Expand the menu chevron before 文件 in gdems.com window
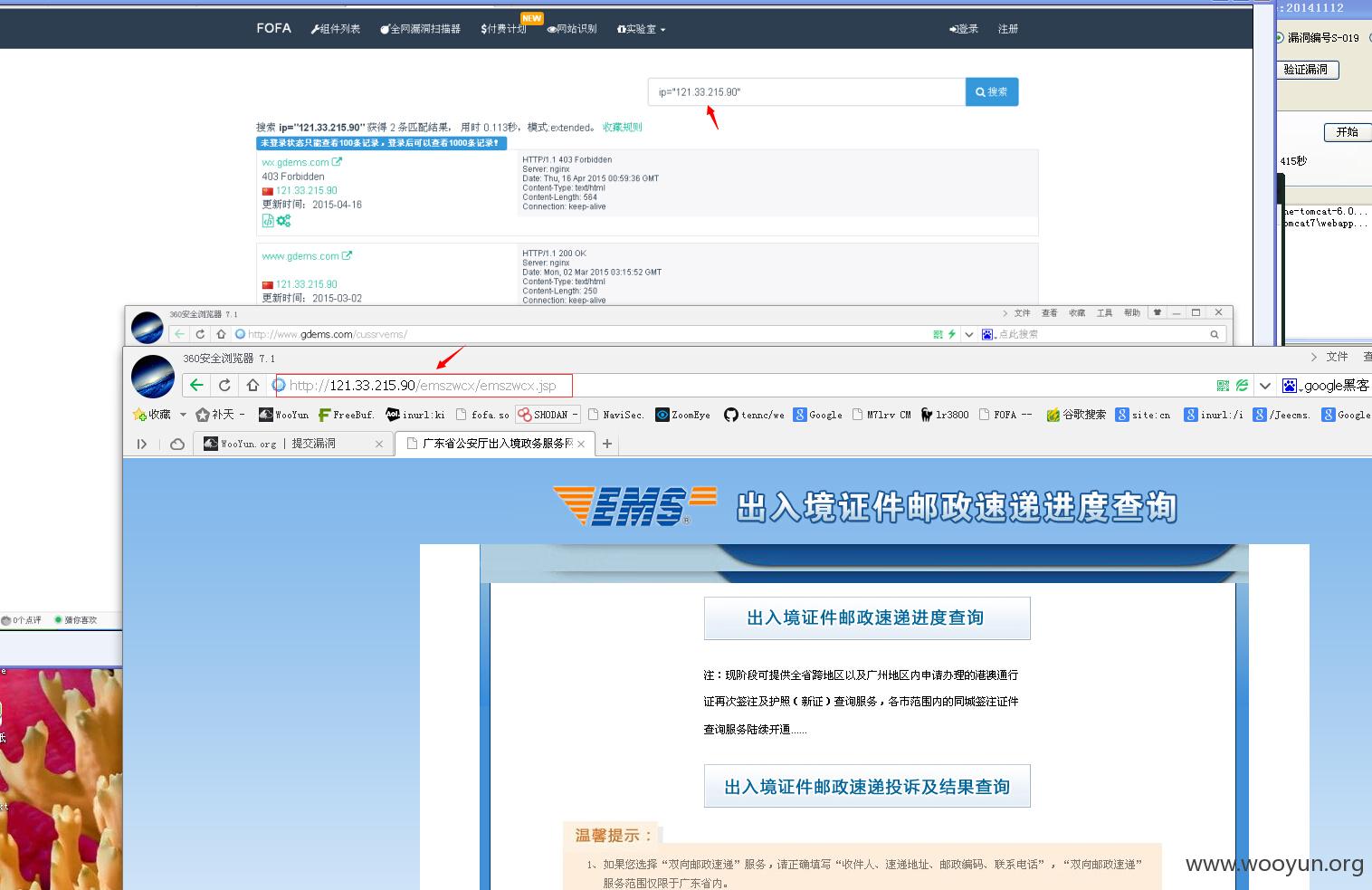The width and height of the screenshot is (1372, 890). point(1005,313)
